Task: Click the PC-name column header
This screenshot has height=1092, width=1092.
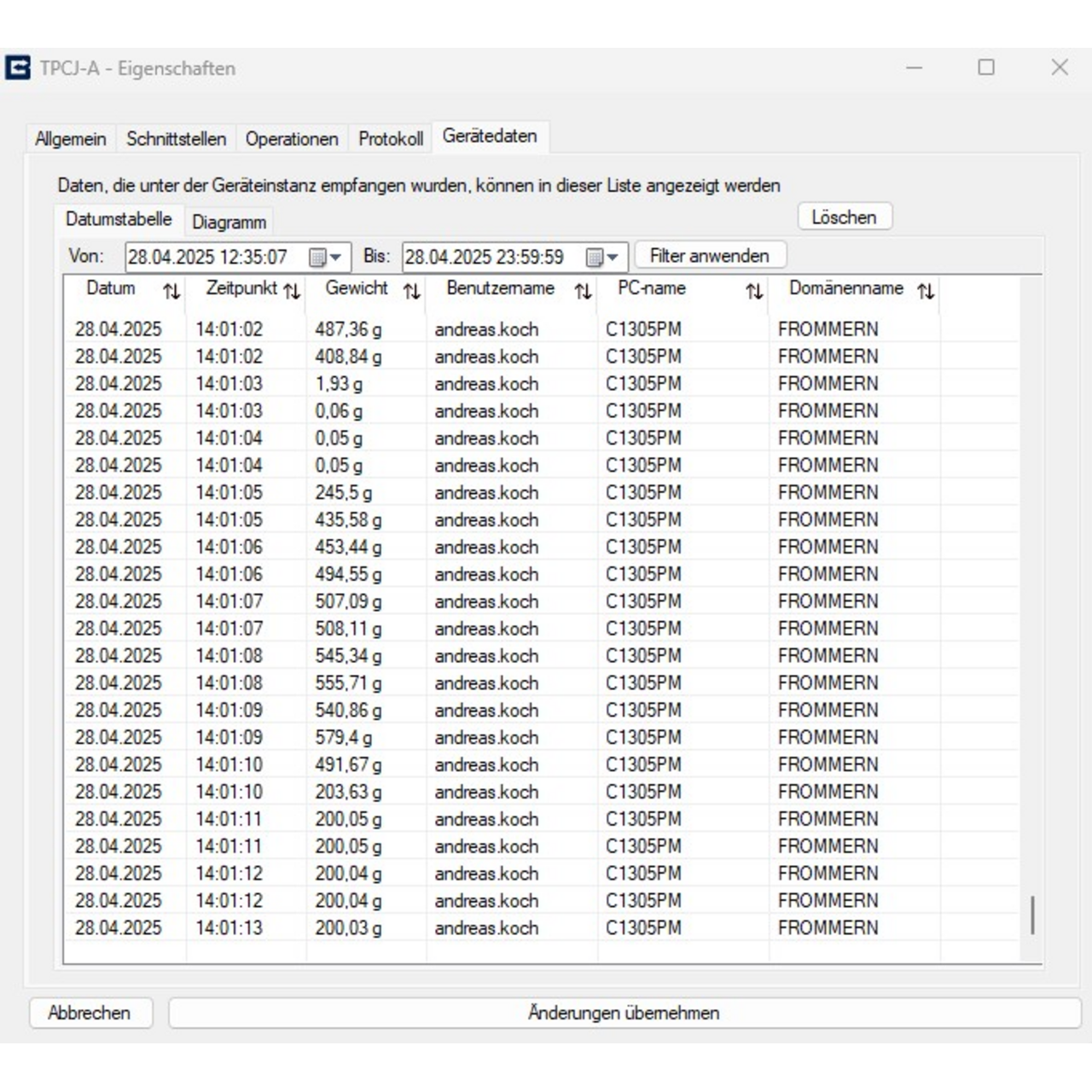Action: coord(683,289)
